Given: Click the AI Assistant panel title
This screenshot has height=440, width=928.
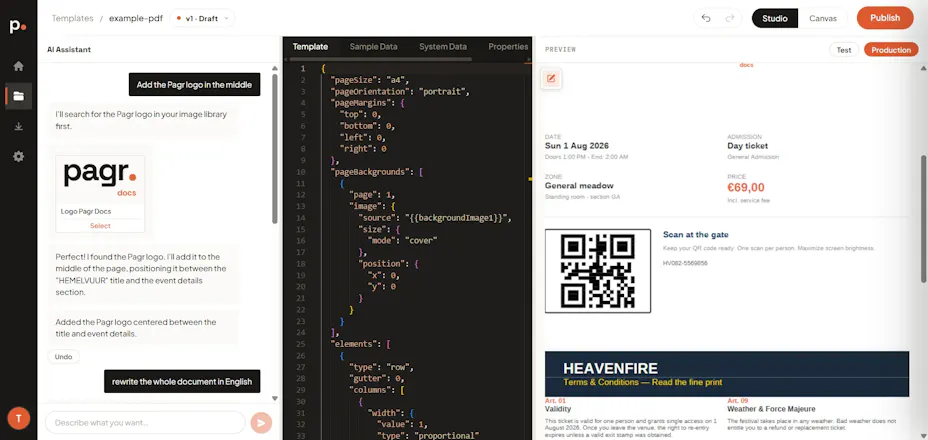Looking at the screenshot, I should [x=69, y=49].
